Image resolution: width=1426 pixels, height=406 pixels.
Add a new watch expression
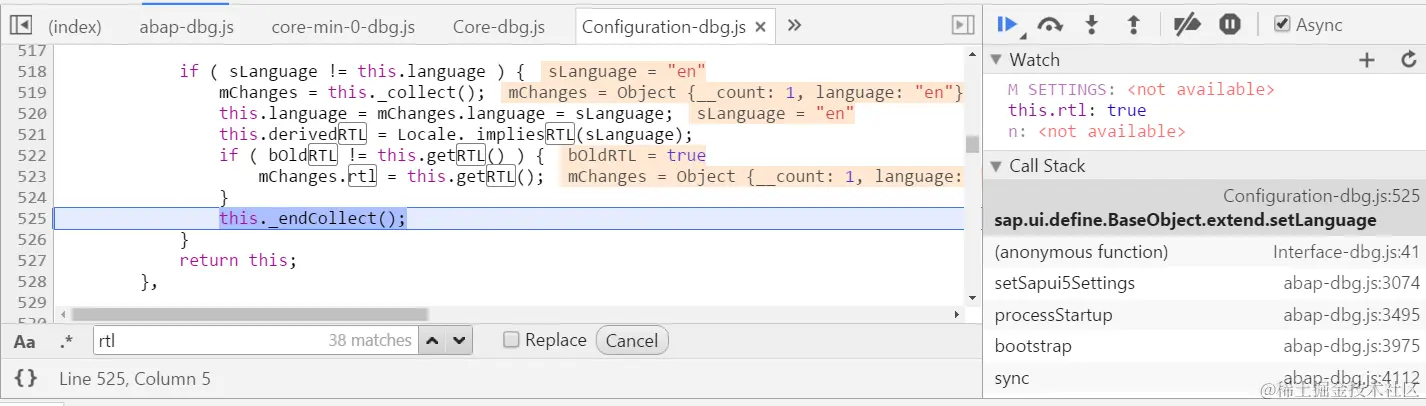[1367, 60]
